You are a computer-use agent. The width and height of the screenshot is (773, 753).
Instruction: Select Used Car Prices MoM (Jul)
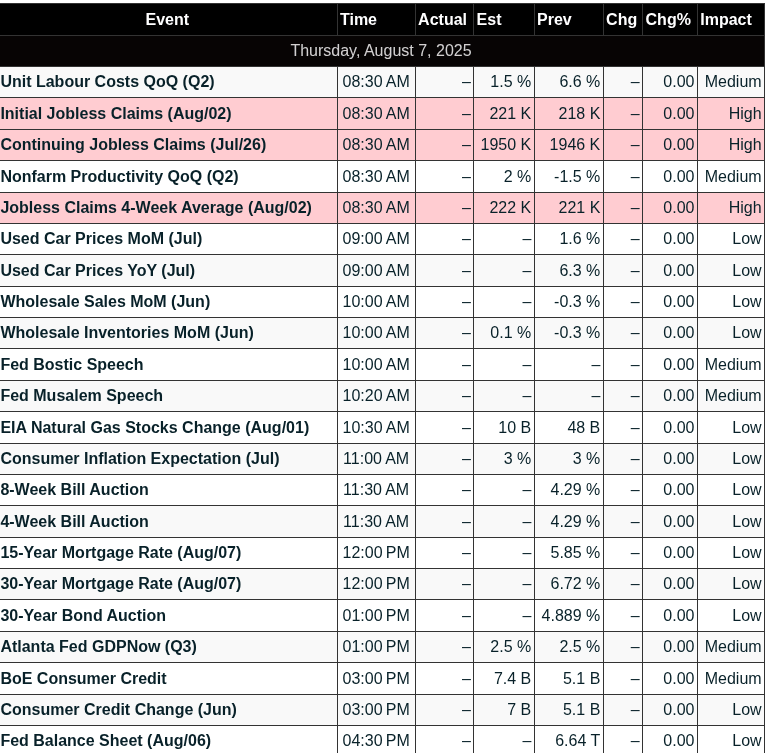point(101,238)
